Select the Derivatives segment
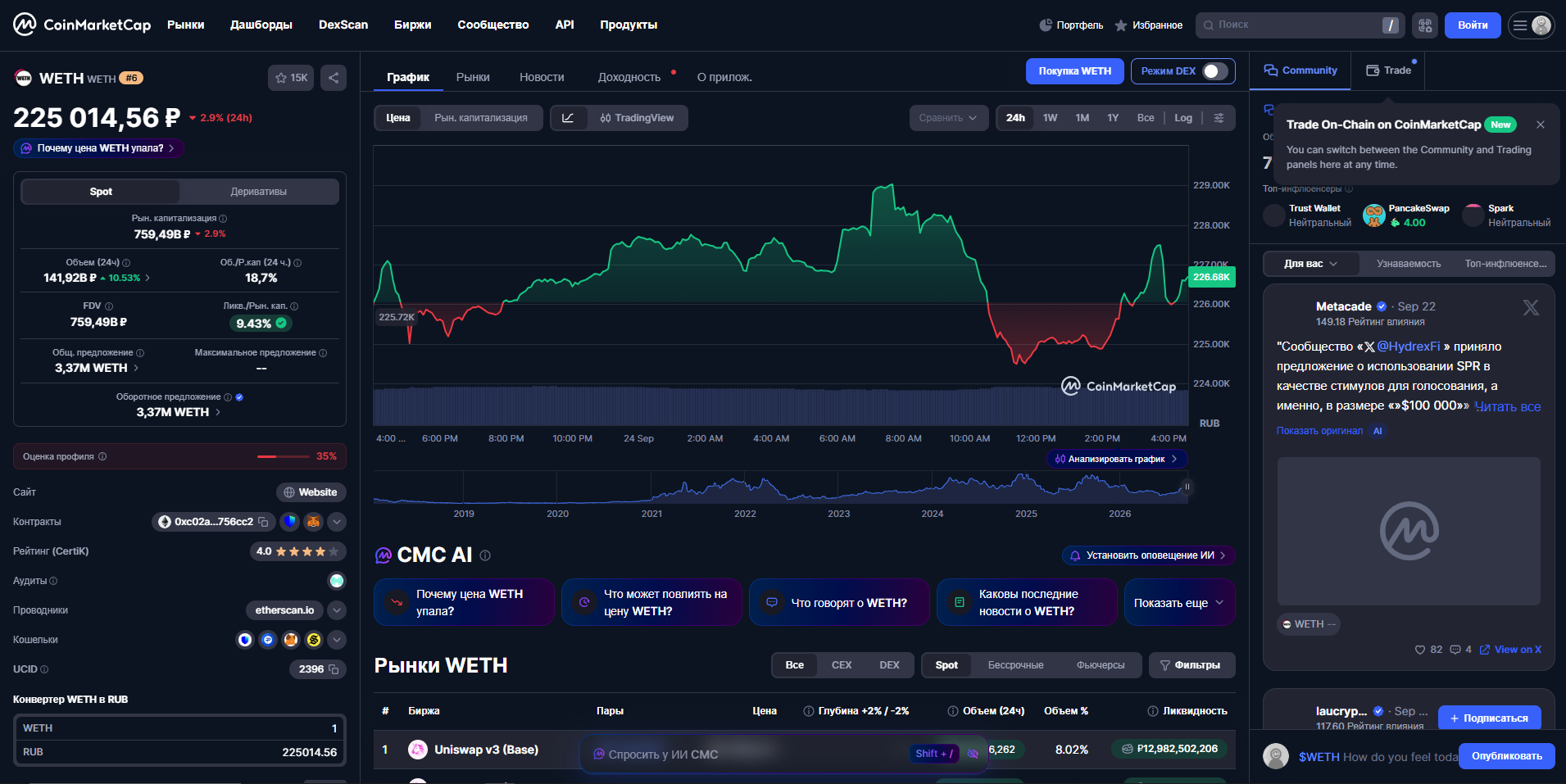 coord(259,192)
